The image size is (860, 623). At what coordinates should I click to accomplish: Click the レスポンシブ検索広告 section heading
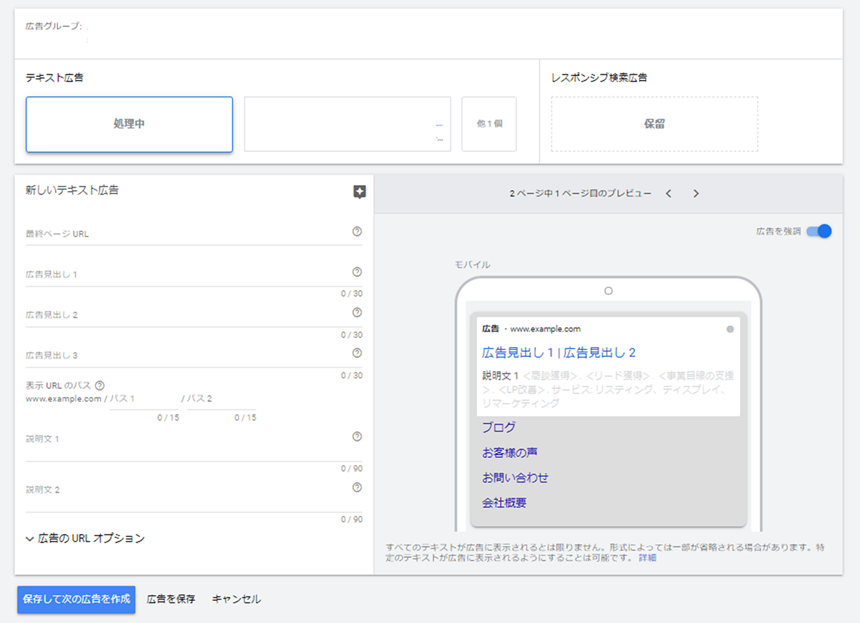(599, 77)
